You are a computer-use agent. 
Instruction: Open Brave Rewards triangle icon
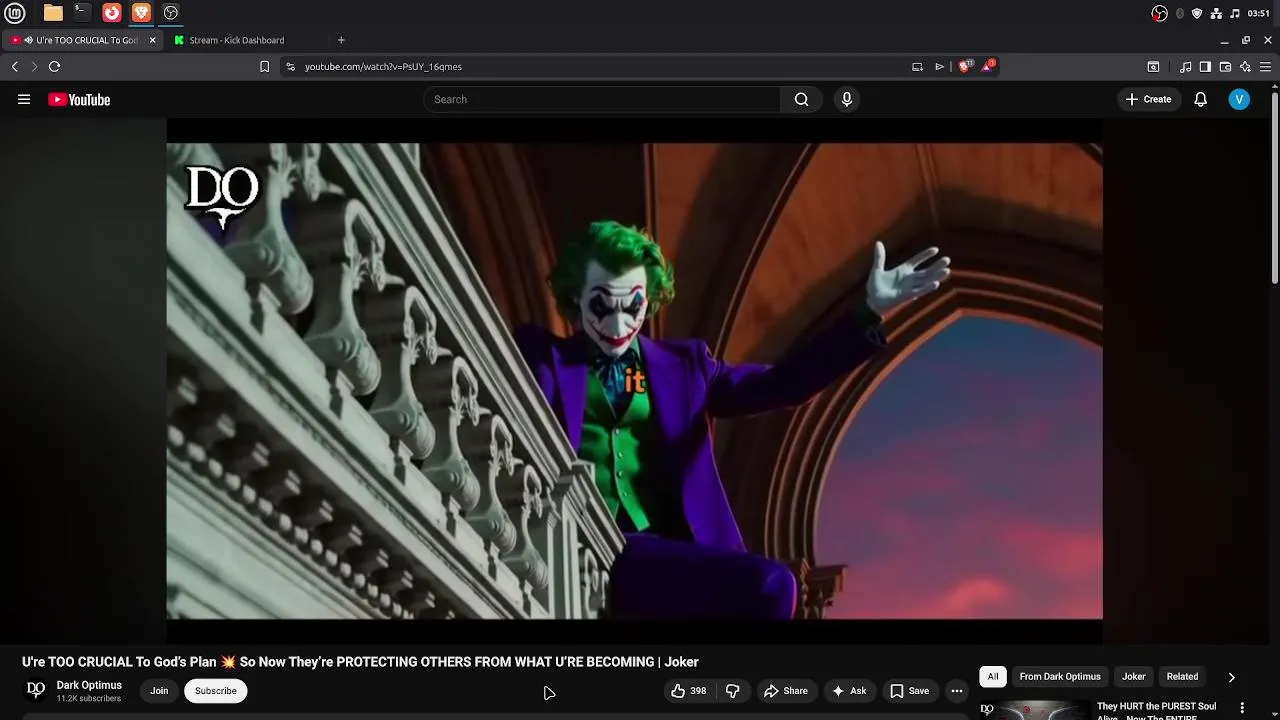pyautogui.click(x=988, y=66)
